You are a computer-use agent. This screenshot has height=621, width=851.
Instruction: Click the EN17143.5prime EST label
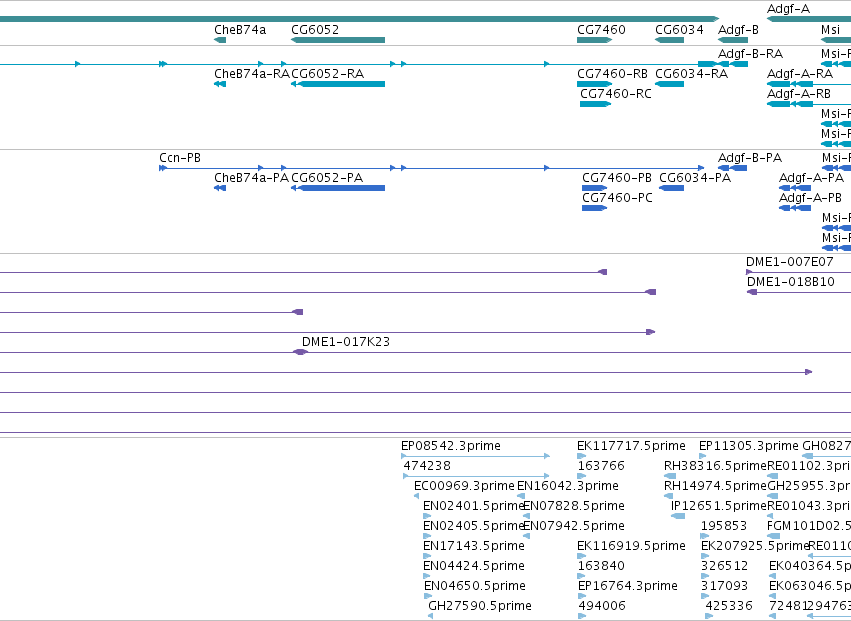click(474, 546)
